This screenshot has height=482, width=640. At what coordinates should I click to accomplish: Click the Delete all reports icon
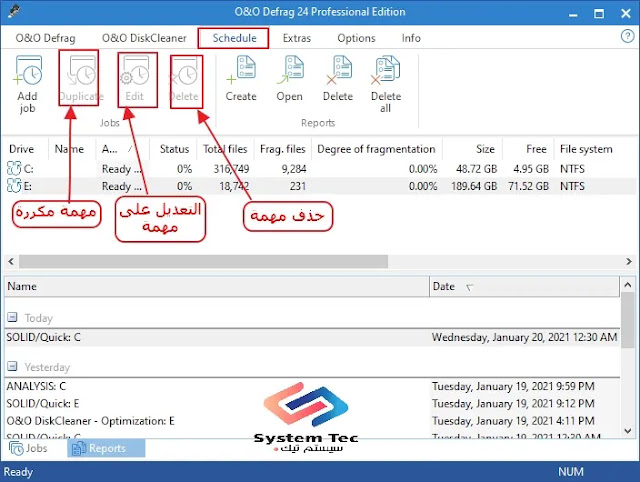coord(386,71)
